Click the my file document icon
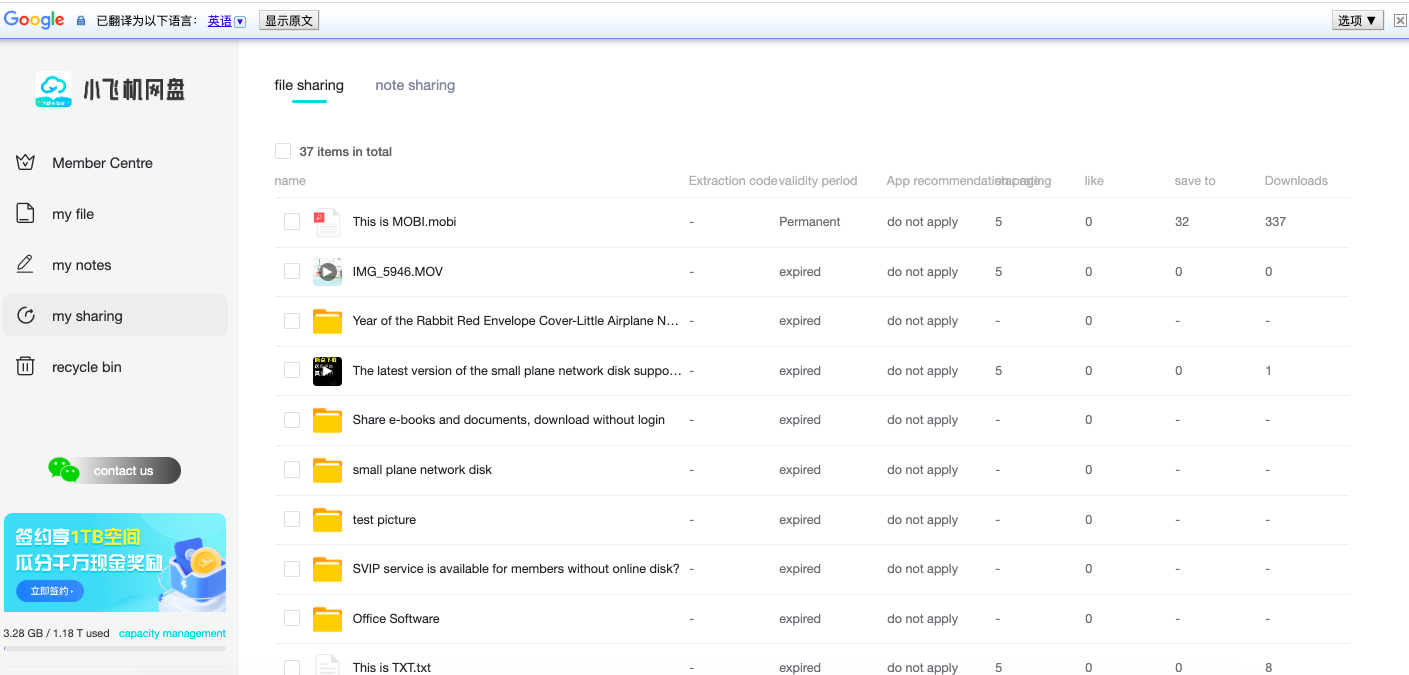Viewport: 1409px width, 675px height. [x=25, y=214]
